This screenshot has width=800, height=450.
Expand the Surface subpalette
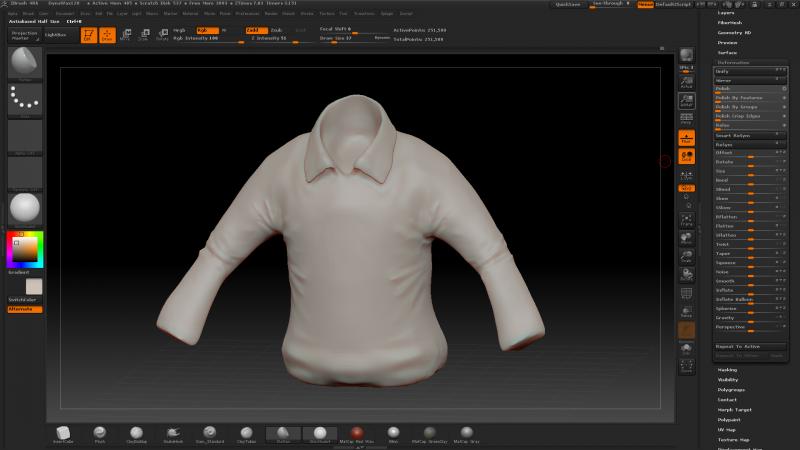(x=727, y=53)
